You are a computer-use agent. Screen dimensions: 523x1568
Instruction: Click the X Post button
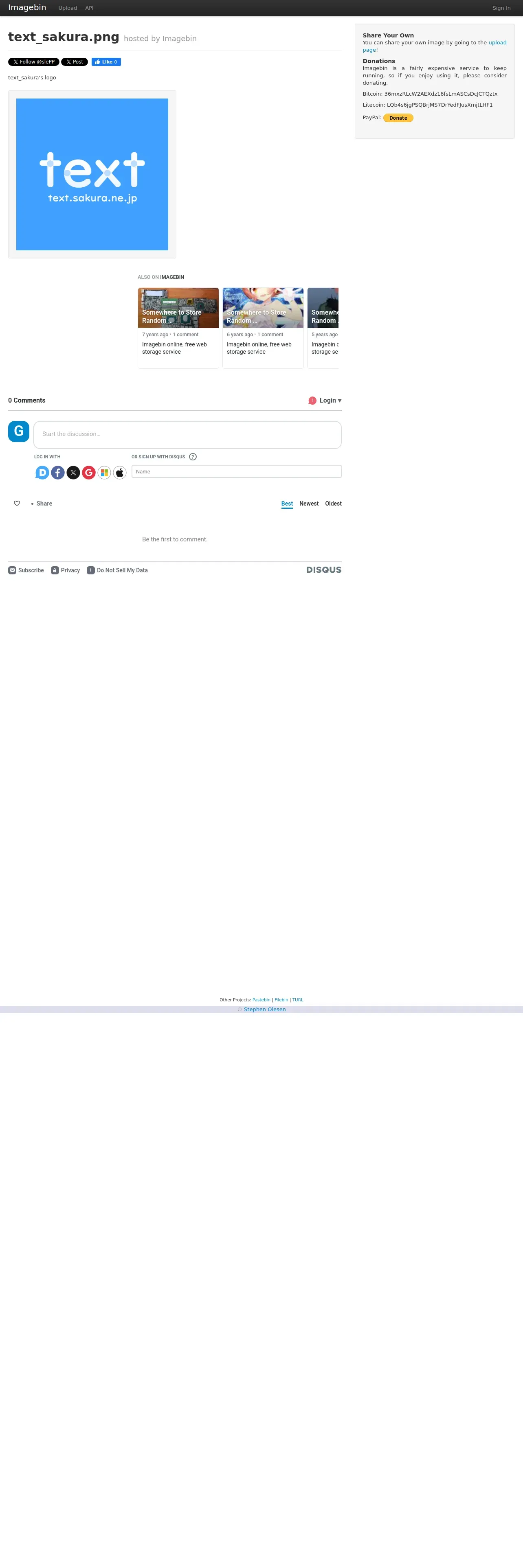click(x=74, y=62)
